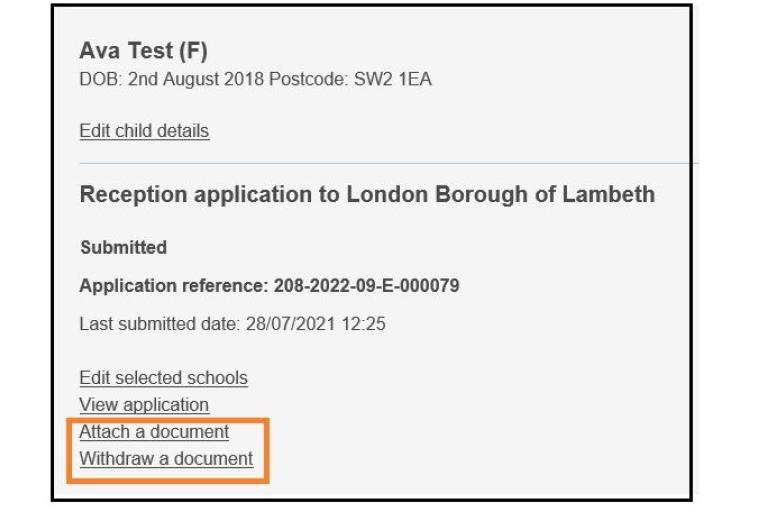Click the (F) gender marker after the name
The height and width of the screenshot is (512, 768).
click(x=192, y=52)
